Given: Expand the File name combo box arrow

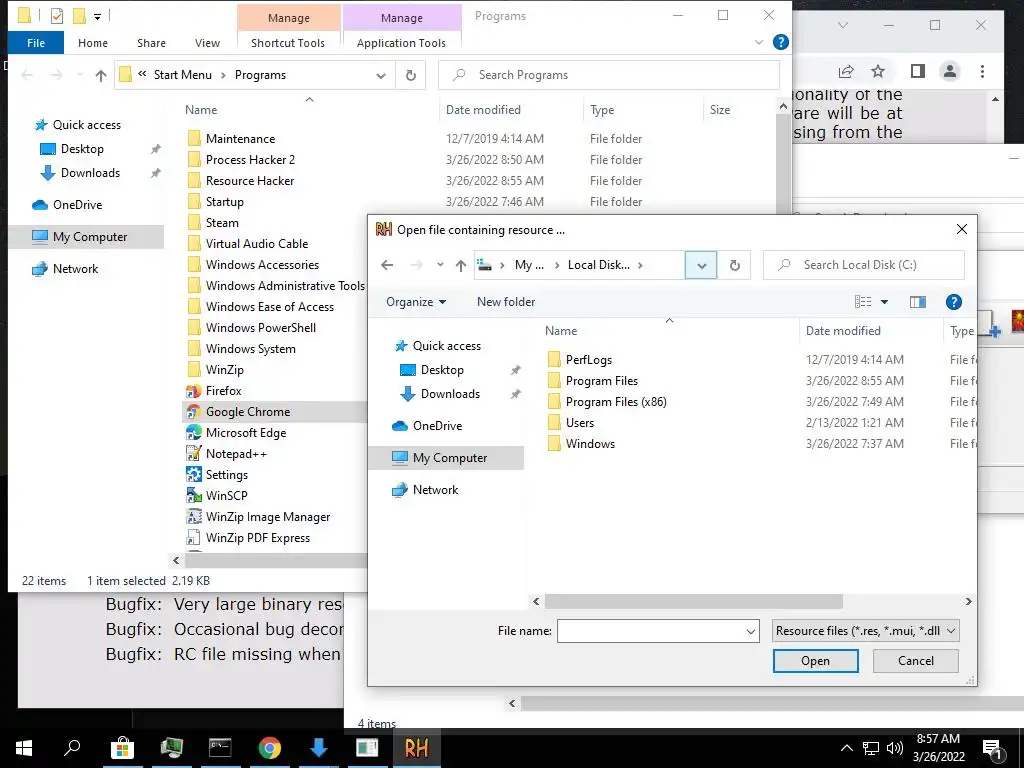Looking at the screenshot, I should click(750, 632).
